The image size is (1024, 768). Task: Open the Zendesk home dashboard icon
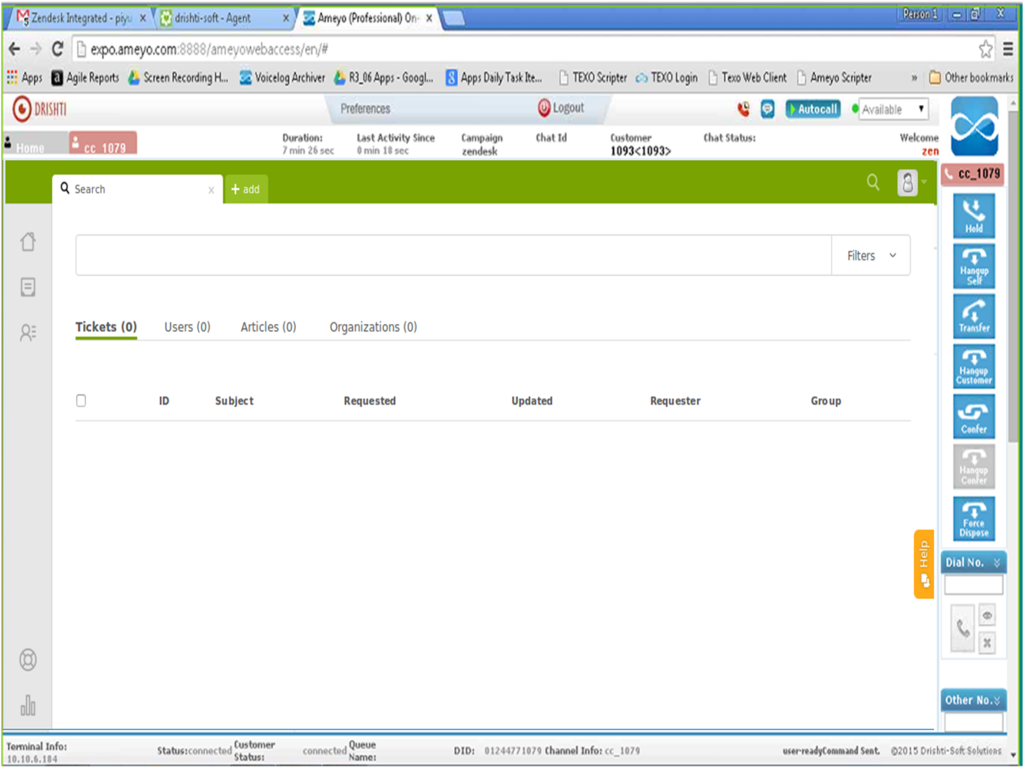click(28, 241)
